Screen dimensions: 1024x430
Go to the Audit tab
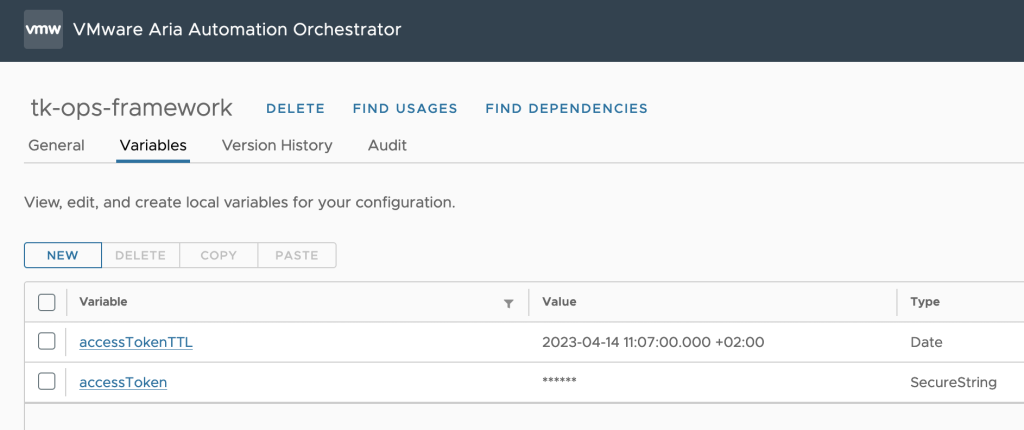click(387, 145)
